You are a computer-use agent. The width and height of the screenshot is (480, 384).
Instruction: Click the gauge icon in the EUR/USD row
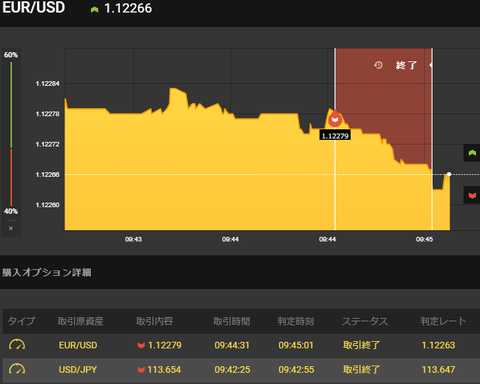[x=17, y=345]
